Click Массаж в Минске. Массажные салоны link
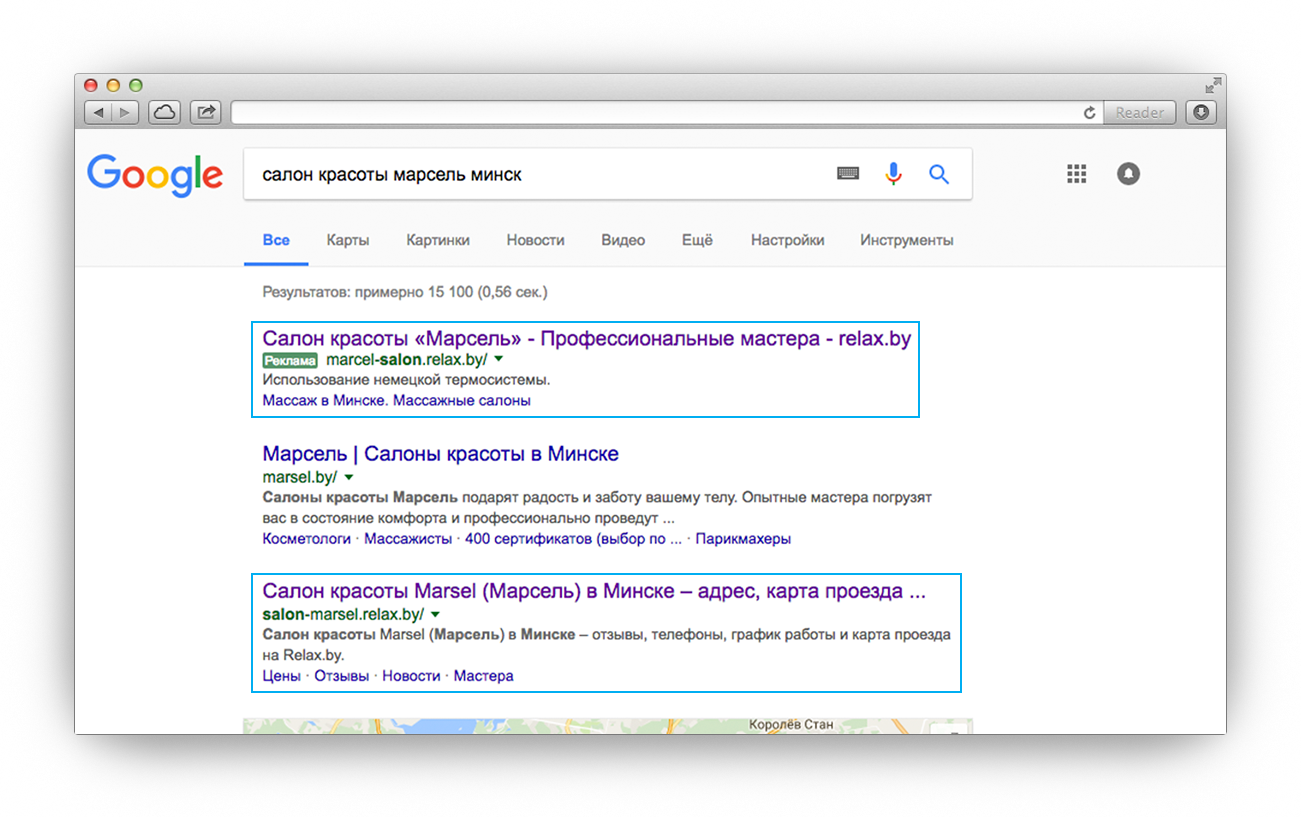Screen dimensions: 1301x817 [x=396, y=400]
